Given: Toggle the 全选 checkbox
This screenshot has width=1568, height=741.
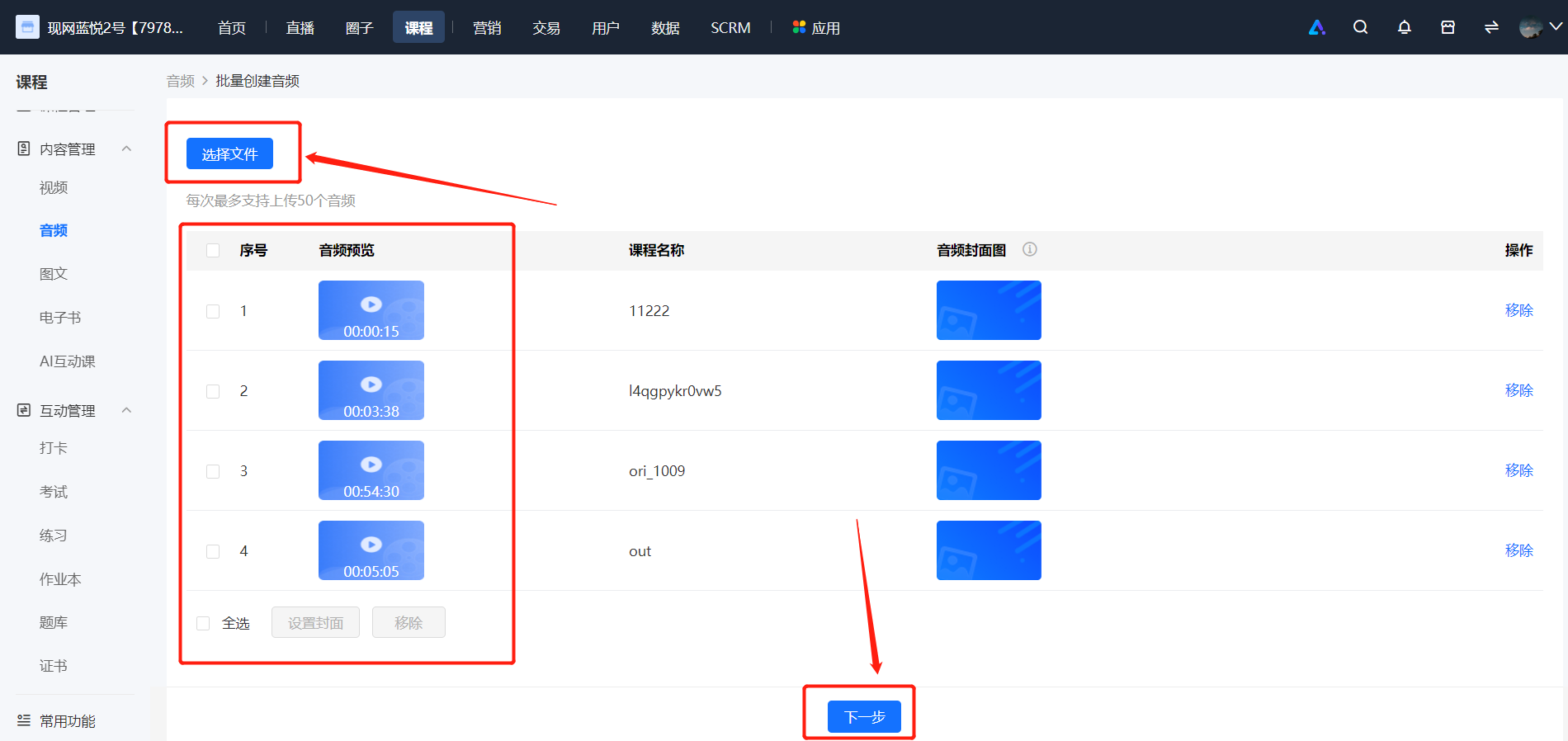Looking at the screenshot, I should coord(203,623).
